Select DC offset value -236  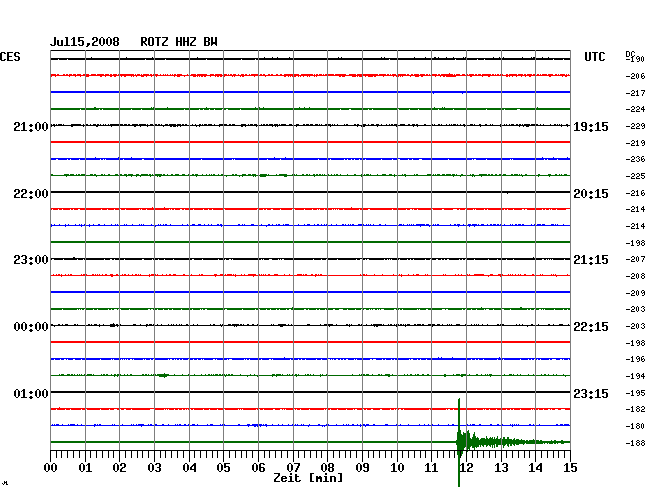point(635,160)
